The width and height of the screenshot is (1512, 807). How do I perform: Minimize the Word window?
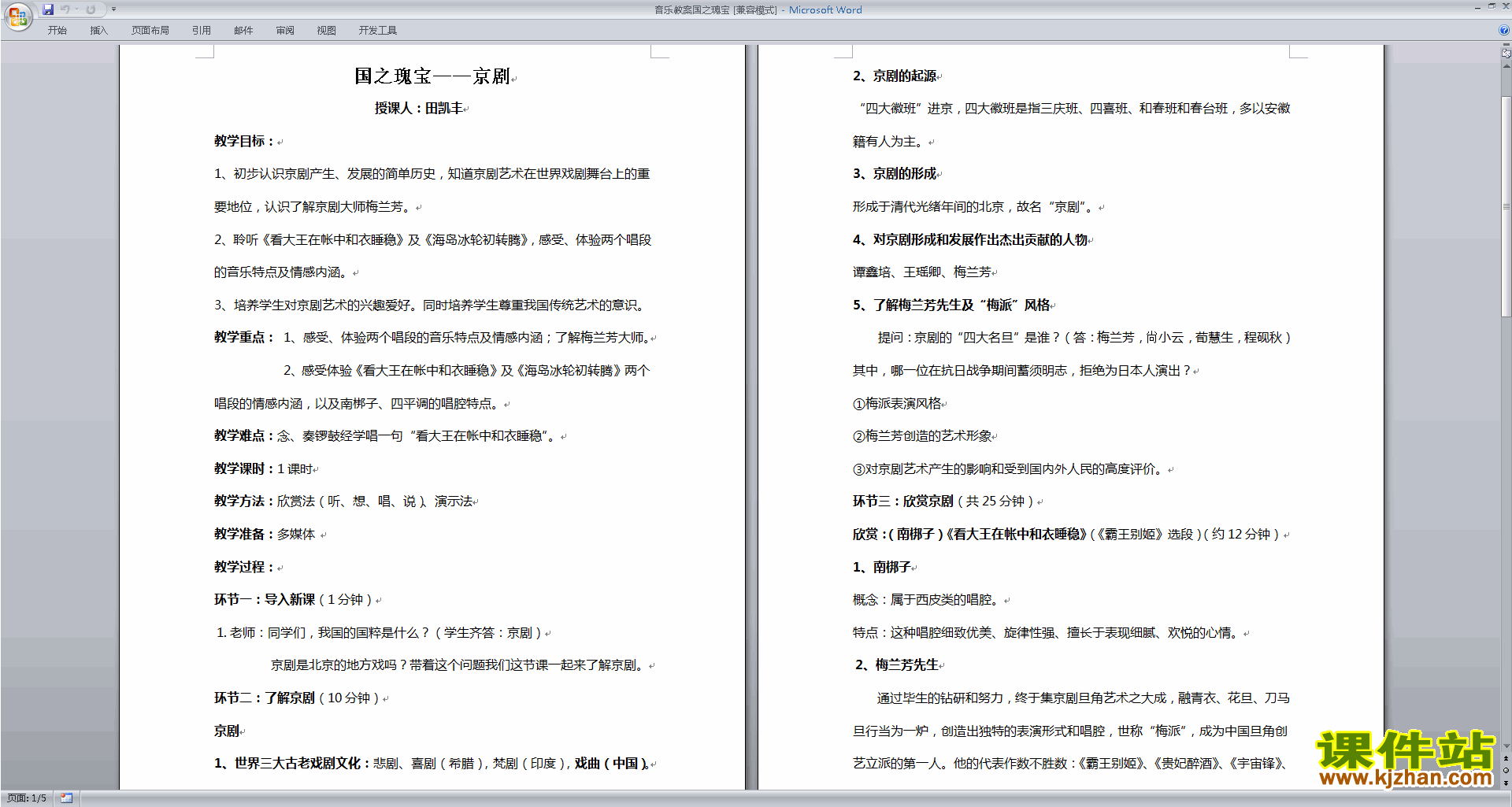click(1477, 8)
